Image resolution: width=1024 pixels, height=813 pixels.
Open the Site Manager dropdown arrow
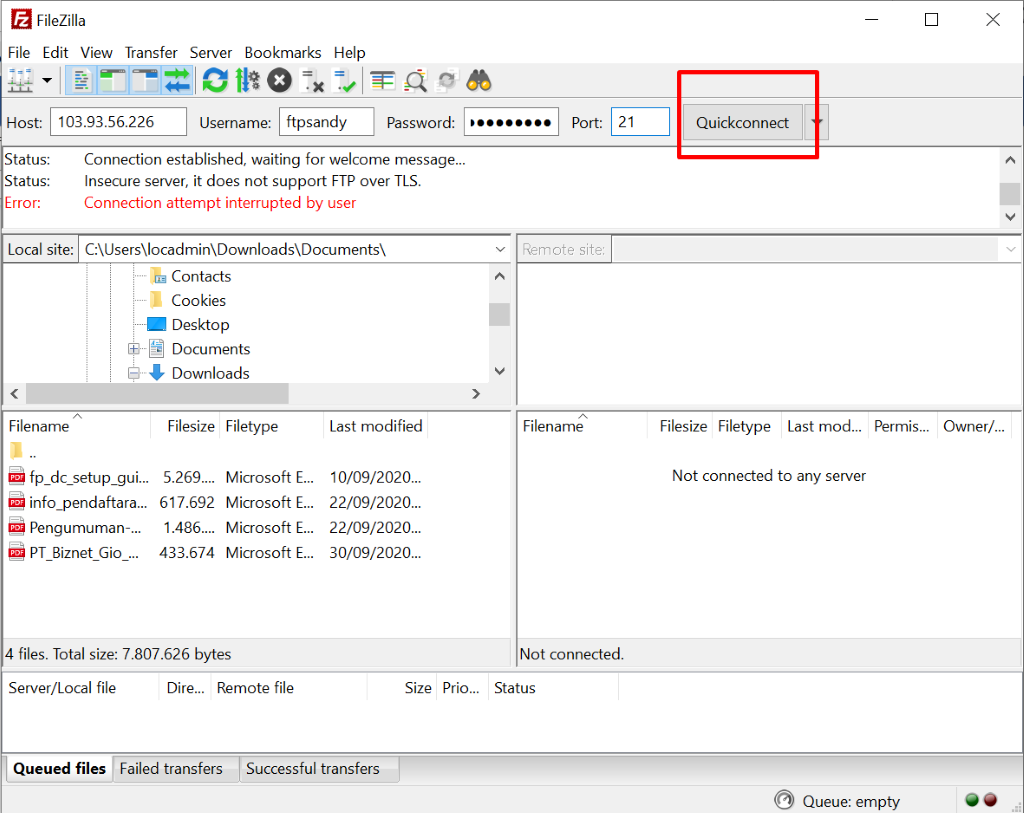point(47,81)
